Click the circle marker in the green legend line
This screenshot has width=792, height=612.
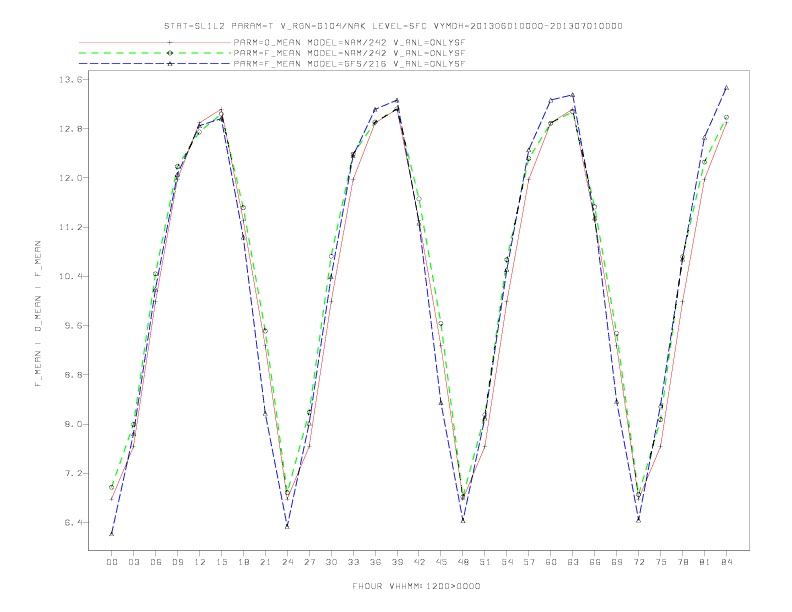click(x=170, y=53)
